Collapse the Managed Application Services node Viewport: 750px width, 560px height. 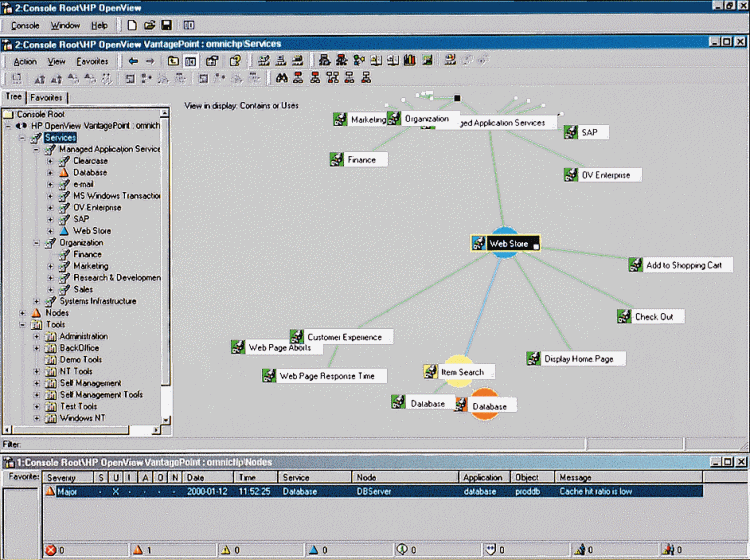click(x=36, y=149)
